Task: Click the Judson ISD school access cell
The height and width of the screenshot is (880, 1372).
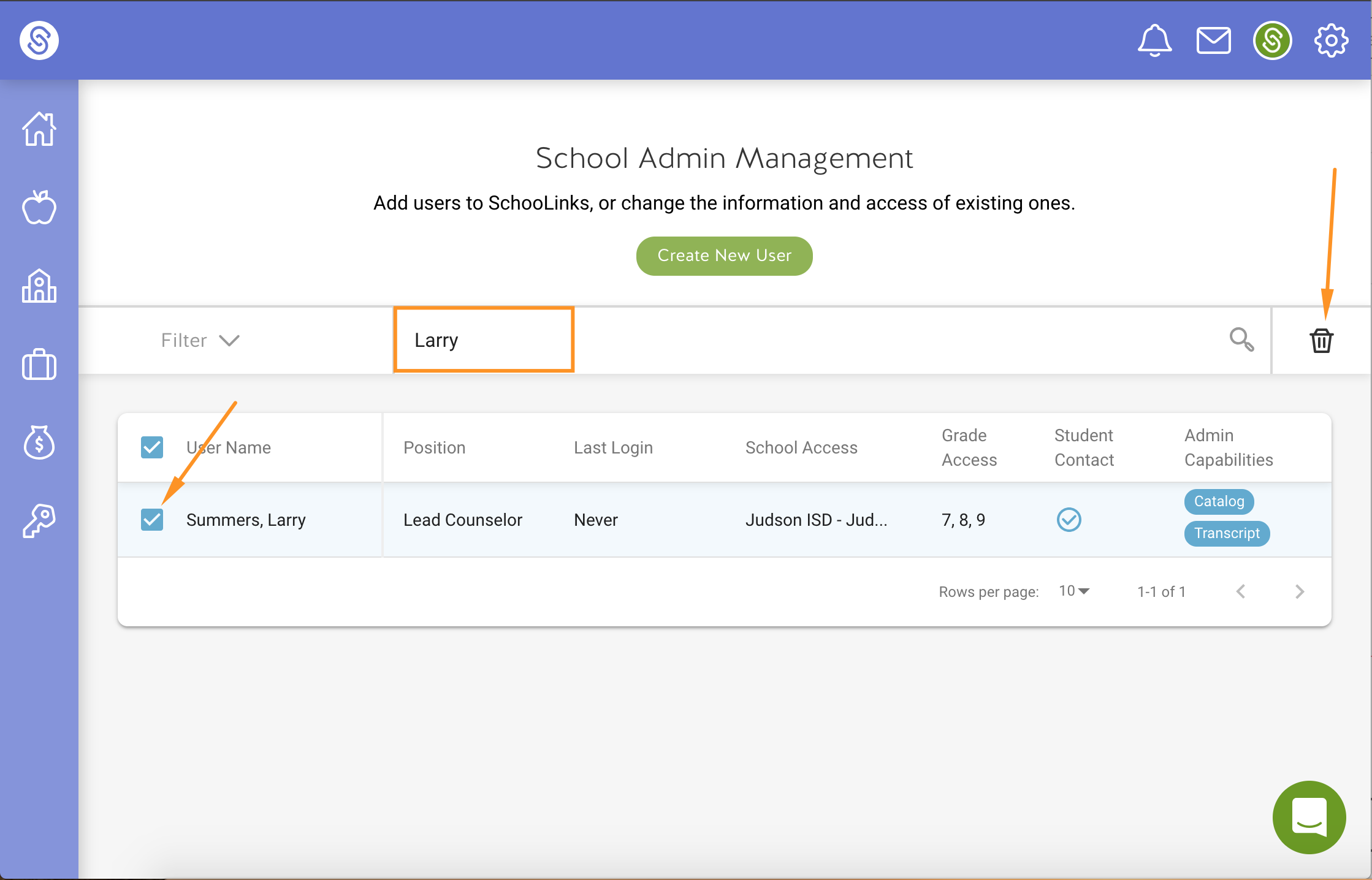Action: click(x=816, y=520)
